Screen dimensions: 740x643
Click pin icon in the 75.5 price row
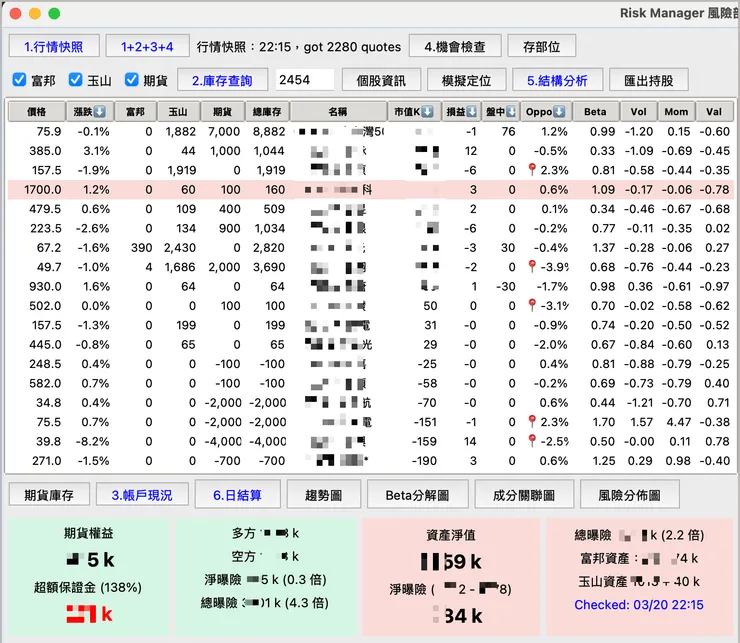pyautogui.click(x=532, y=421)
